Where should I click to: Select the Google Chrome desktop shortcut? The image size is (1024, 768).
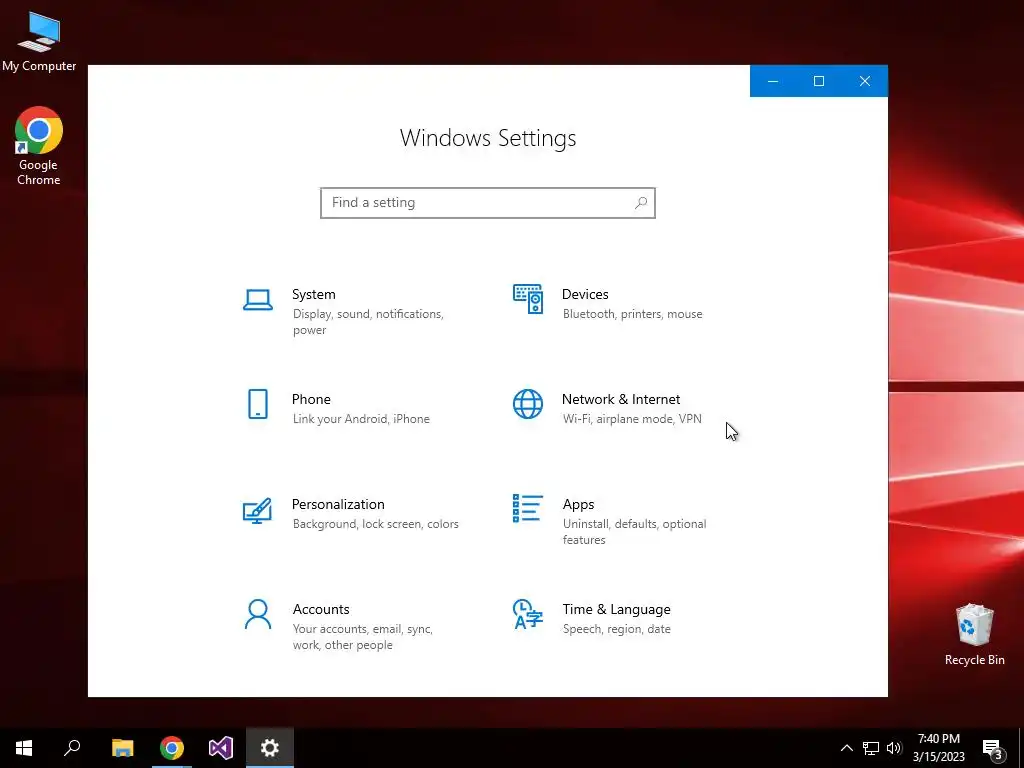tap(39, 146)
